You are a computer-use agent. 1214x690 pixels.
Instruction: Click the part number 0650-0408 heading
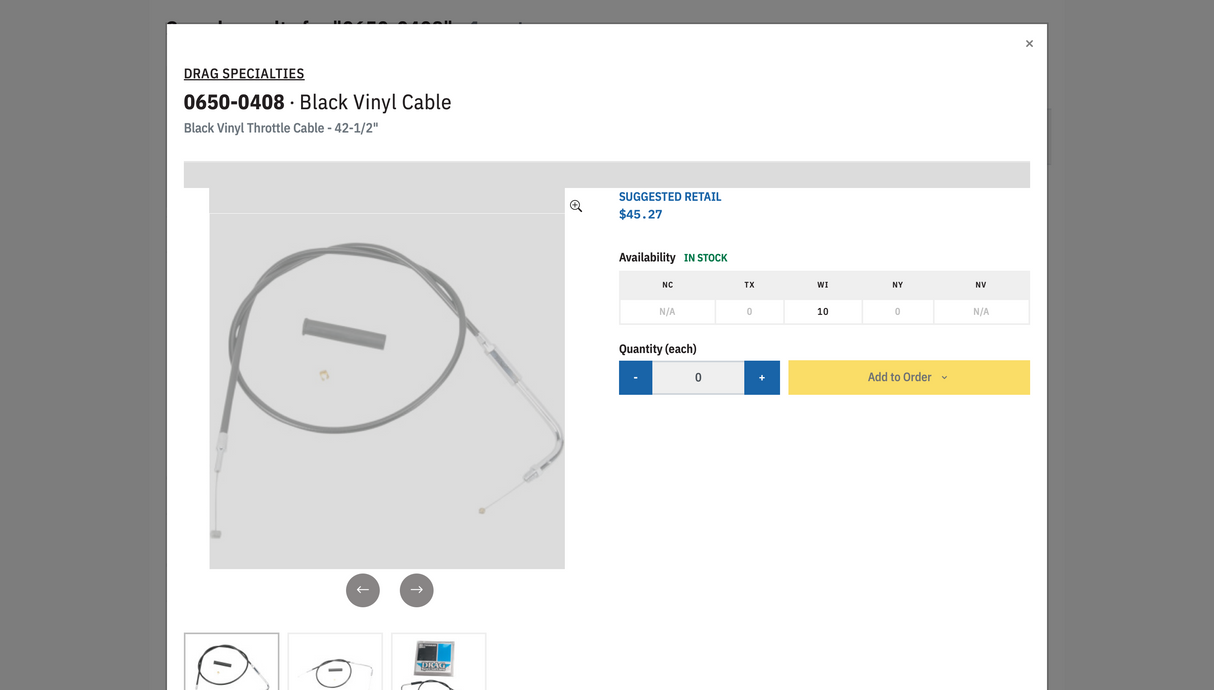(x=234, y=102)
